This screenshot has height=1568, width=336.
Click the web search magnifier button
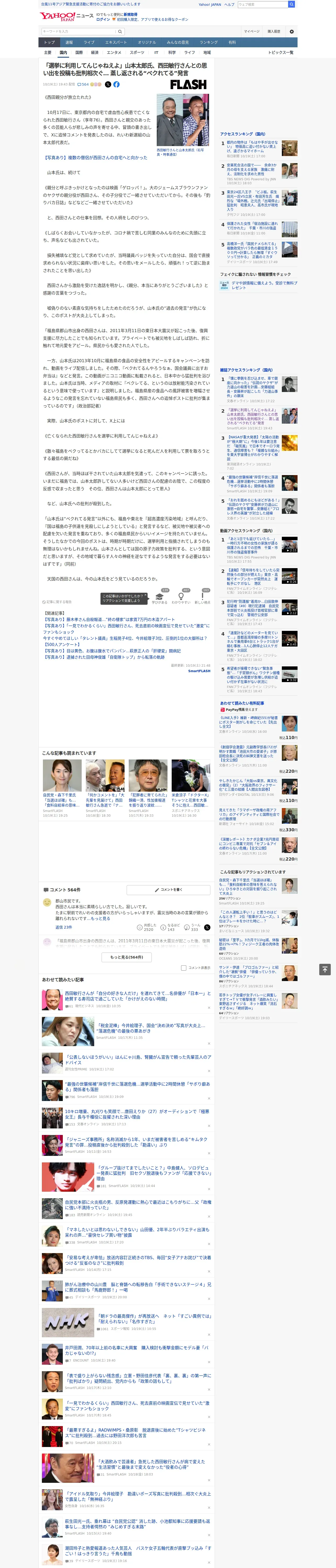(292, 4)
